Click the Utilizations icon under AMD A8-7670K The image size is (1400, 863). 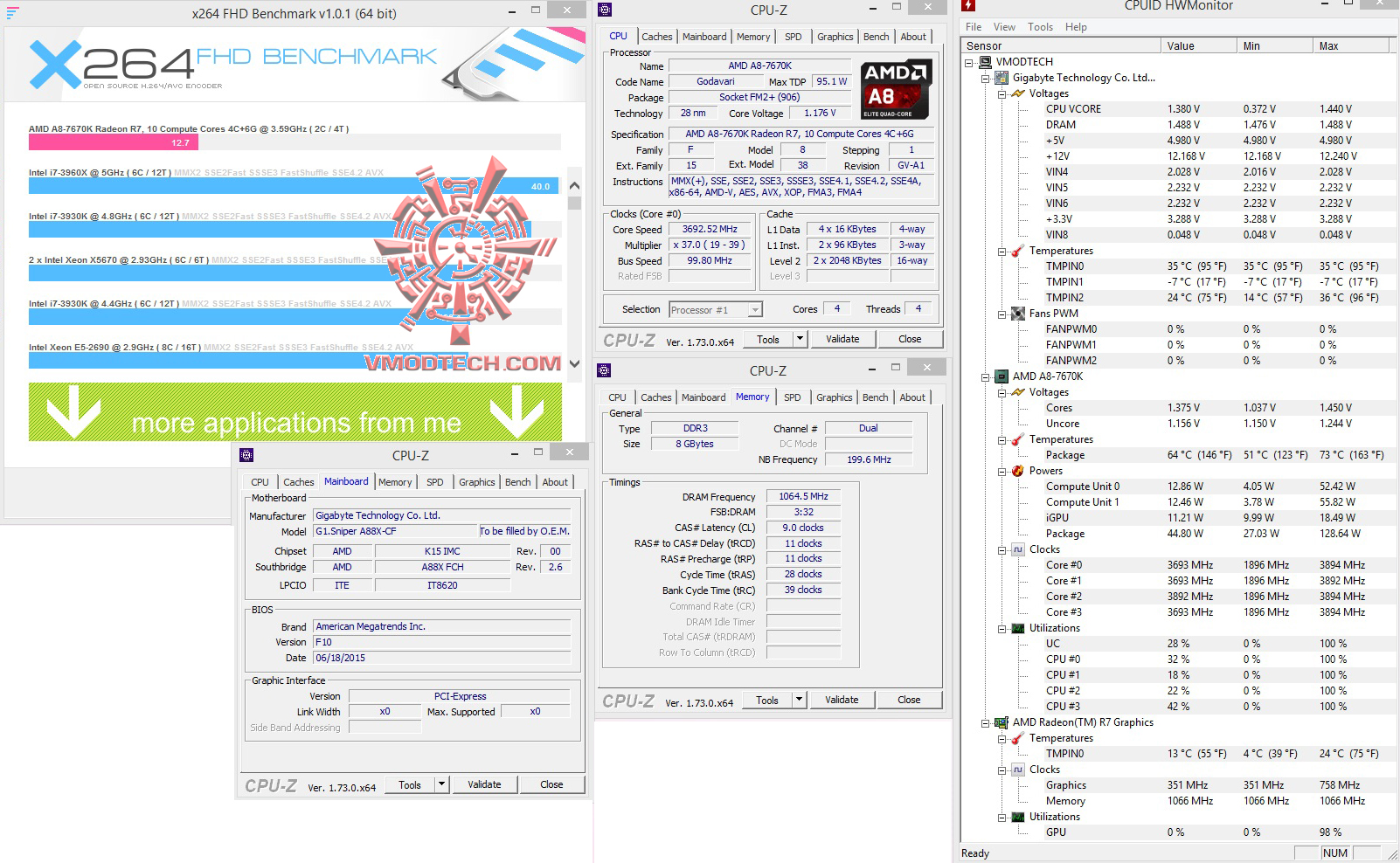click(x=1018, y=628)
